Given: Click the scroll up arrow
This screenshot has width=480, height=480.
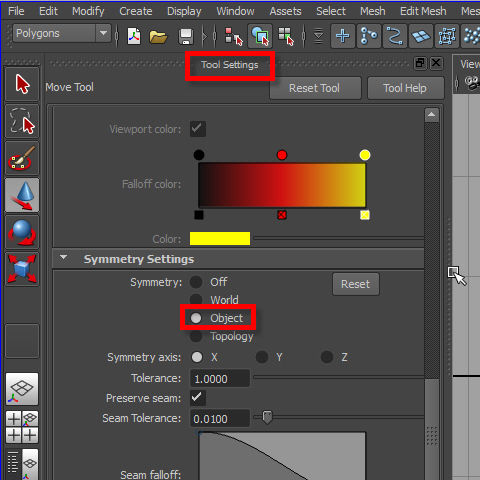Looking at the screenshot, I should coord(432,115).
